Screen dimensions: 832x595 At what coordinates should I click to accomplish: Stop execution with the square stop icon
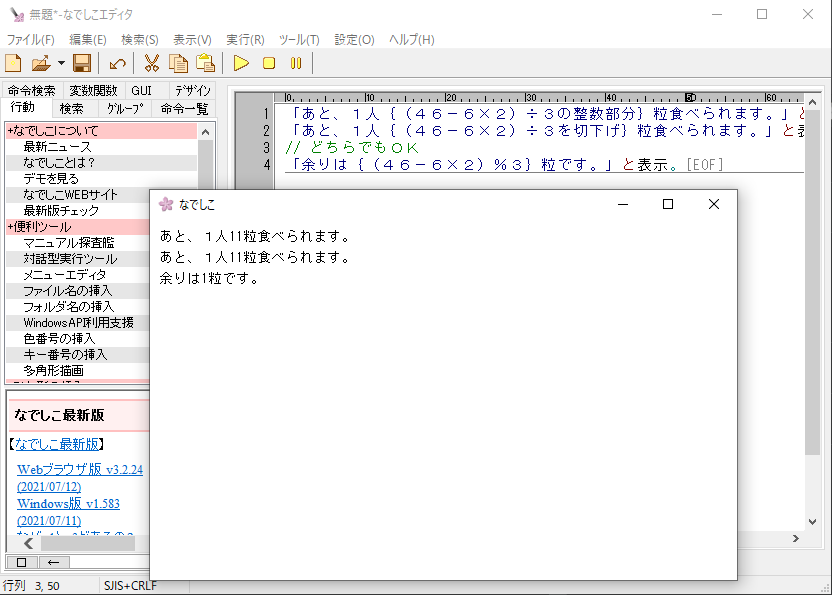point(268,64)
